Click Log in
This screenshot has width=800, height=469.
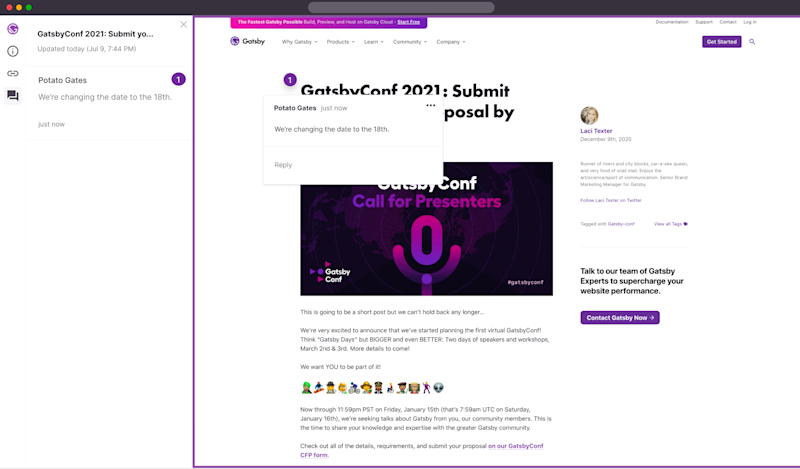[x=750, y=22]
